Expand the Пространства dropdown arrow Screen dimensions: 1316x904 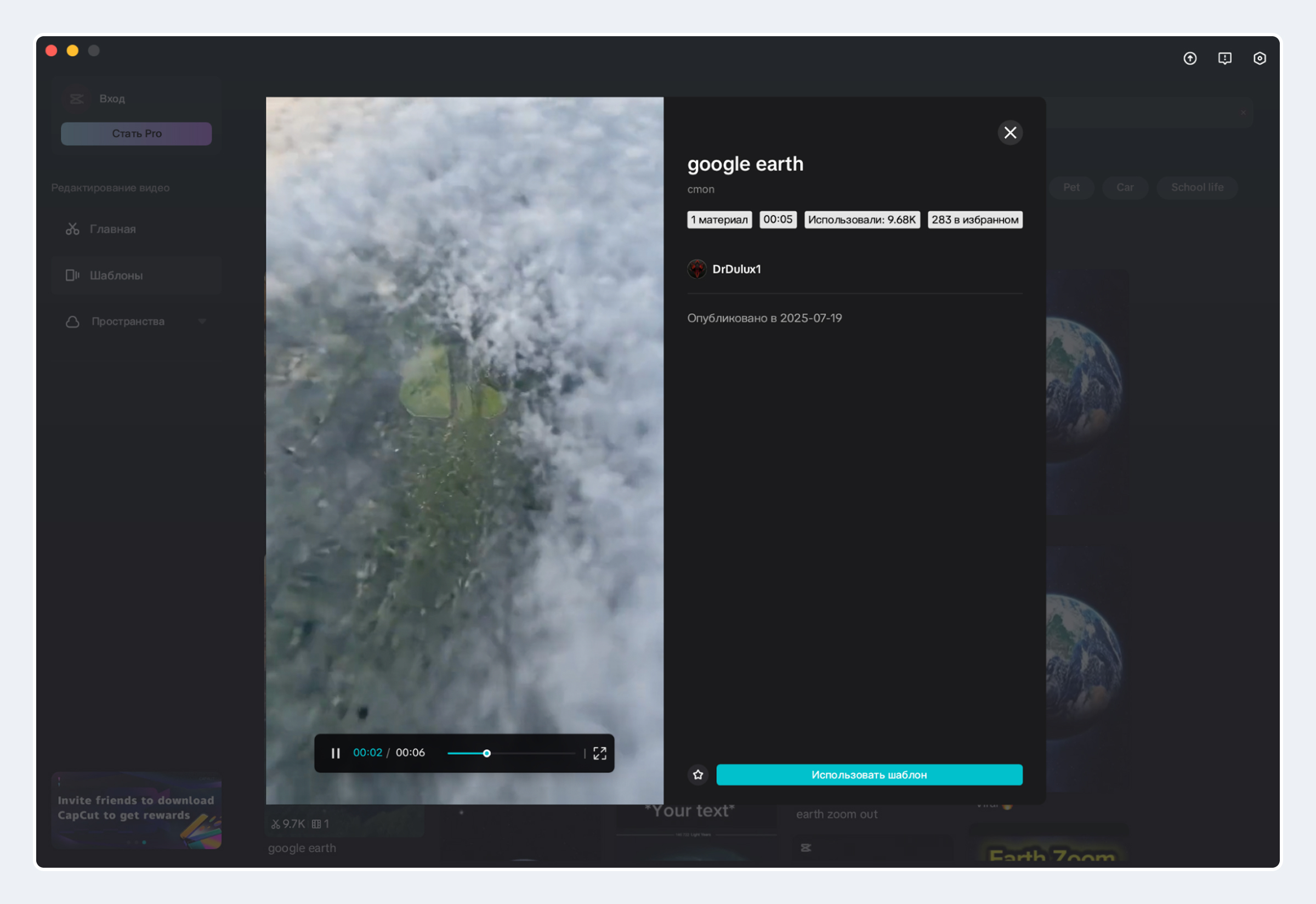coord(202,322)
